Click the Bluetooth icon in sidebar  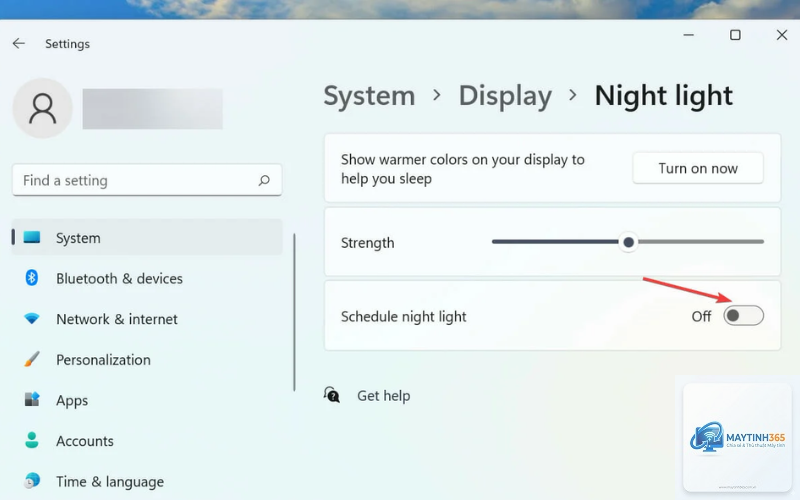click(32, 278)
